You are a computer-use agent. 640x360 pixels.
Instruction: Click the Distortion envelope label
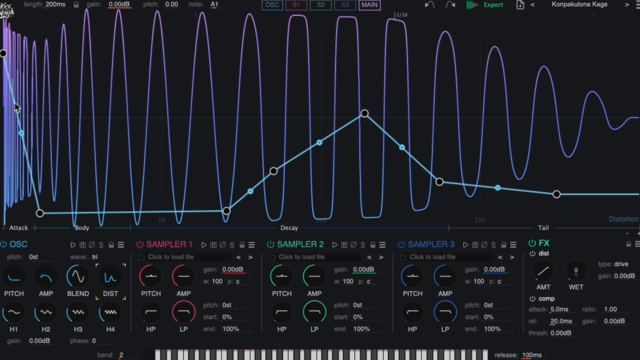(624, 219)
